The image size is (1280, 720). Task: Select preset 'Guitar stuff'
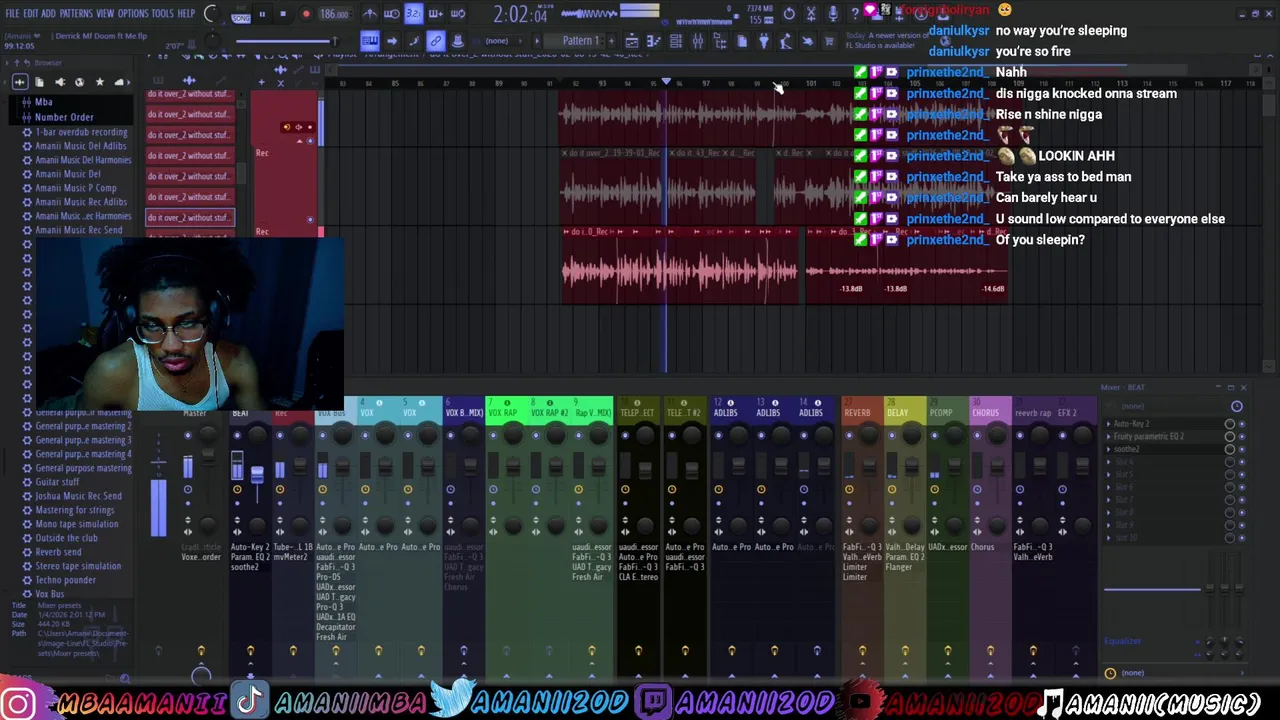point(57,482)
